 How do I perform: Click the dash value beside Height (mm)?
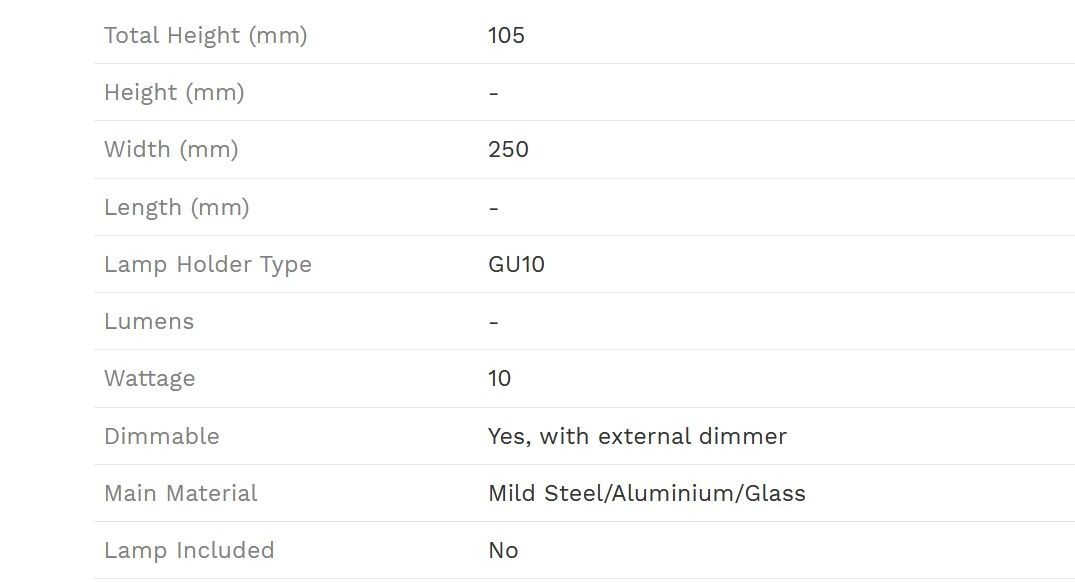point(494,93)
